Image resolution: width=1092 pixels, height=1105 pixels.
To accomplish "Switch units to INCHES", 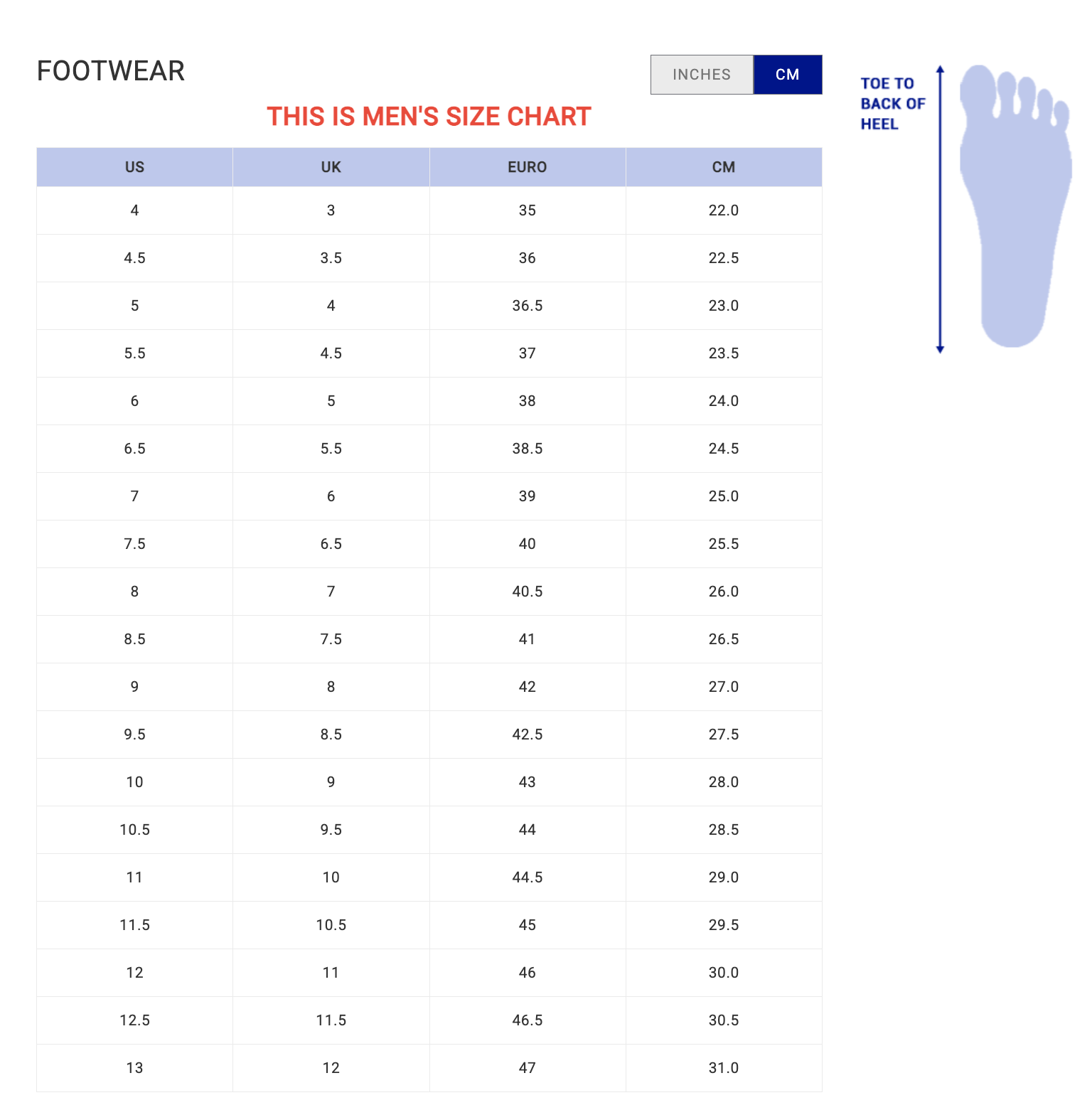I will click(702, 75).
